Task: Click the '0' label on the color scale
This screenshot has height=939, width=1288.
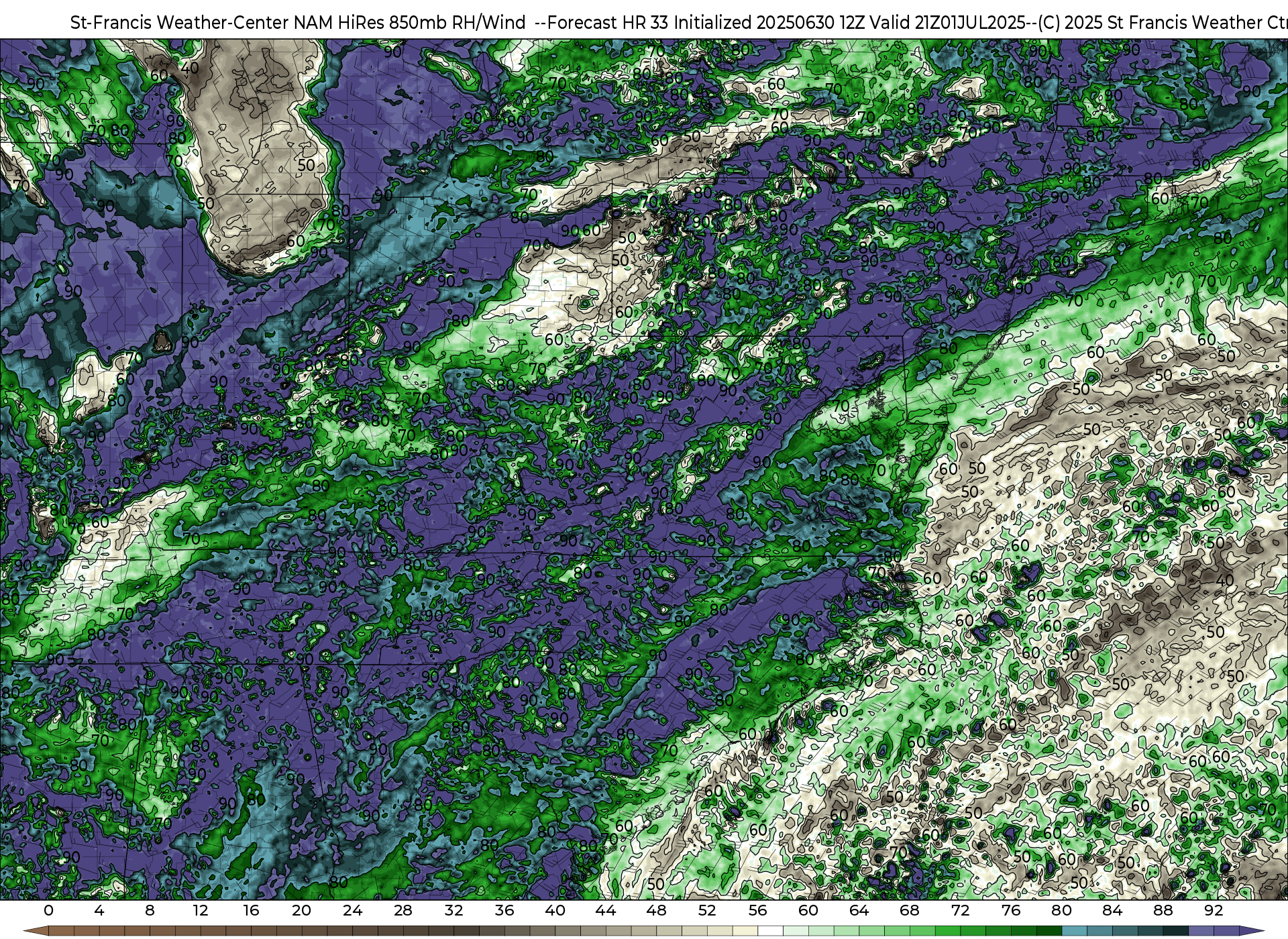Action: pyautogui.click(x=48, y=911)
